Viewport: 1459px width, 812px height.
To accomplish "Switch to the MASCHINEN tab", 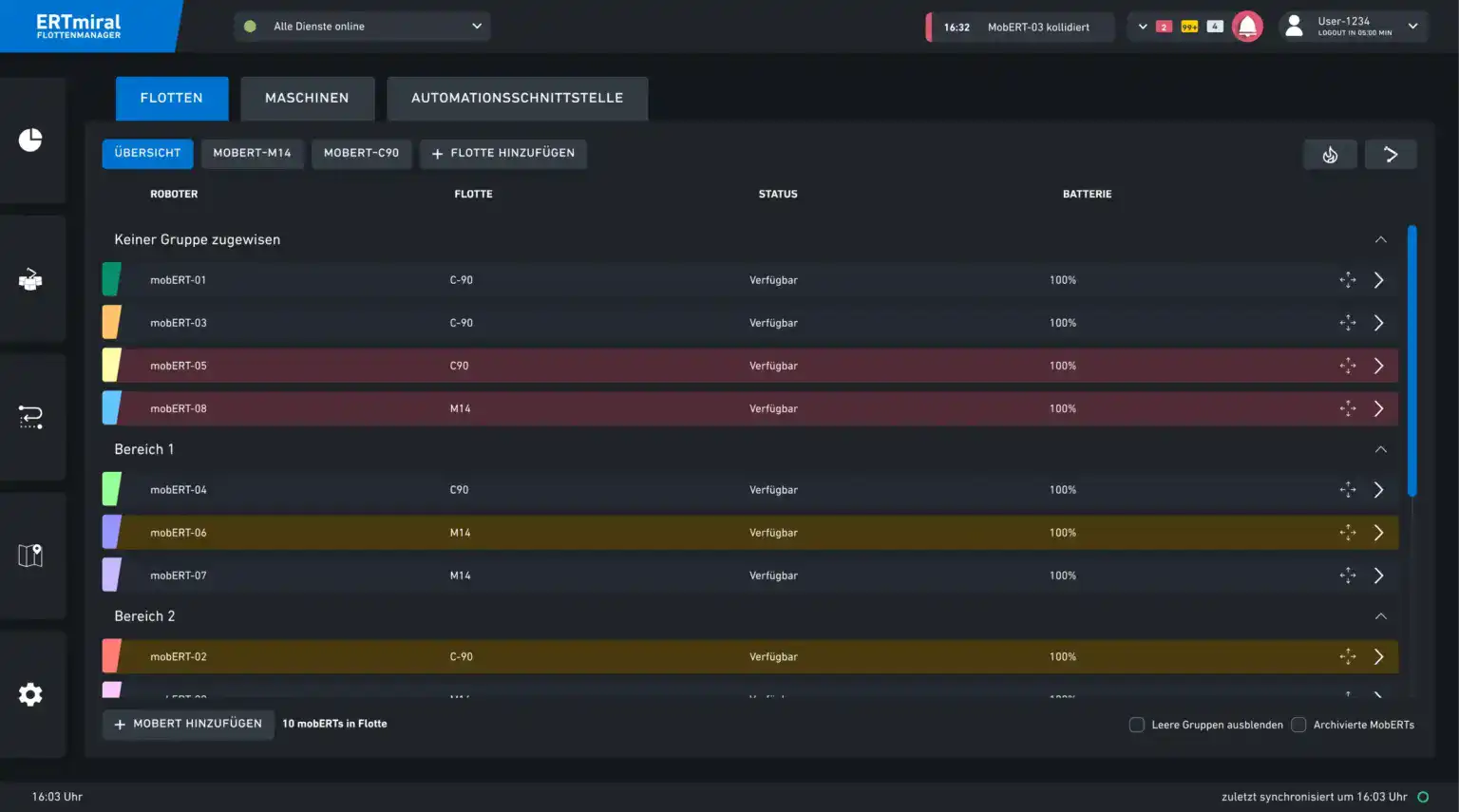I will 307,98.
